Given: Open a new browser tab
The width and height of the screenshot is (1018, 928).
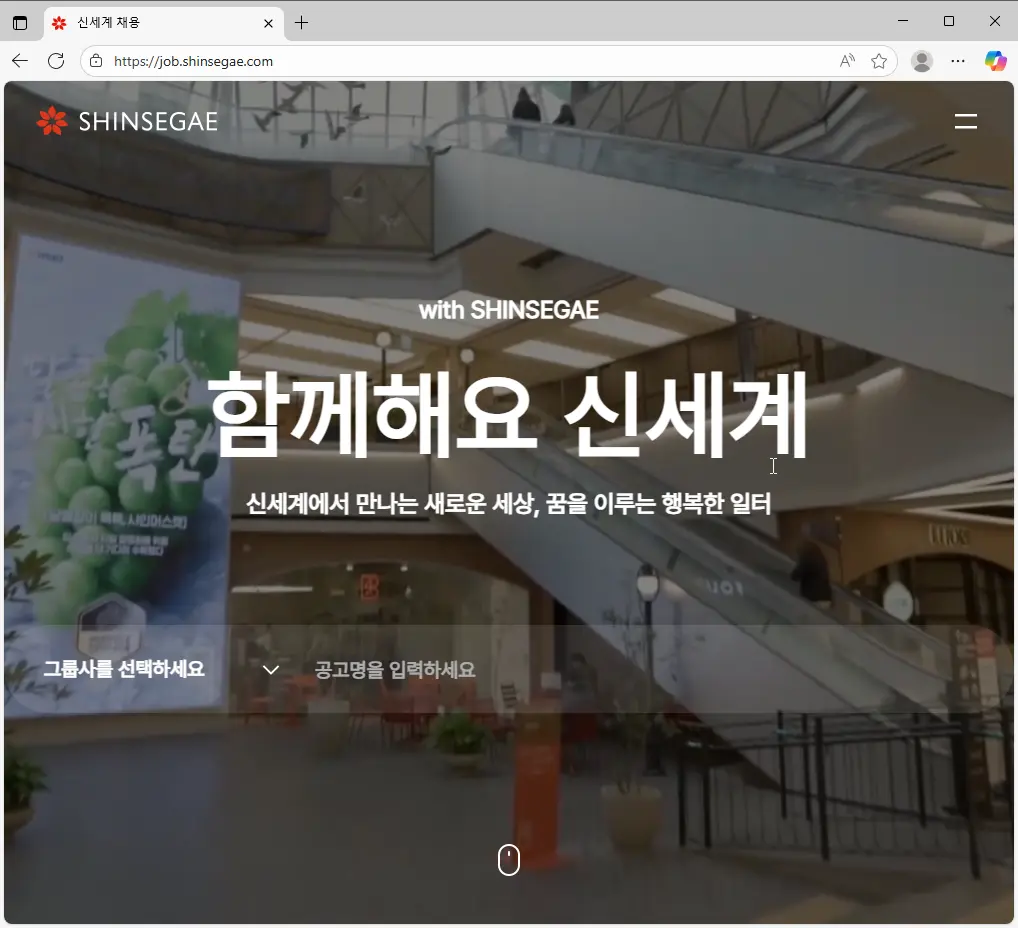Looking at the screenshot, I should pos(301,22).
